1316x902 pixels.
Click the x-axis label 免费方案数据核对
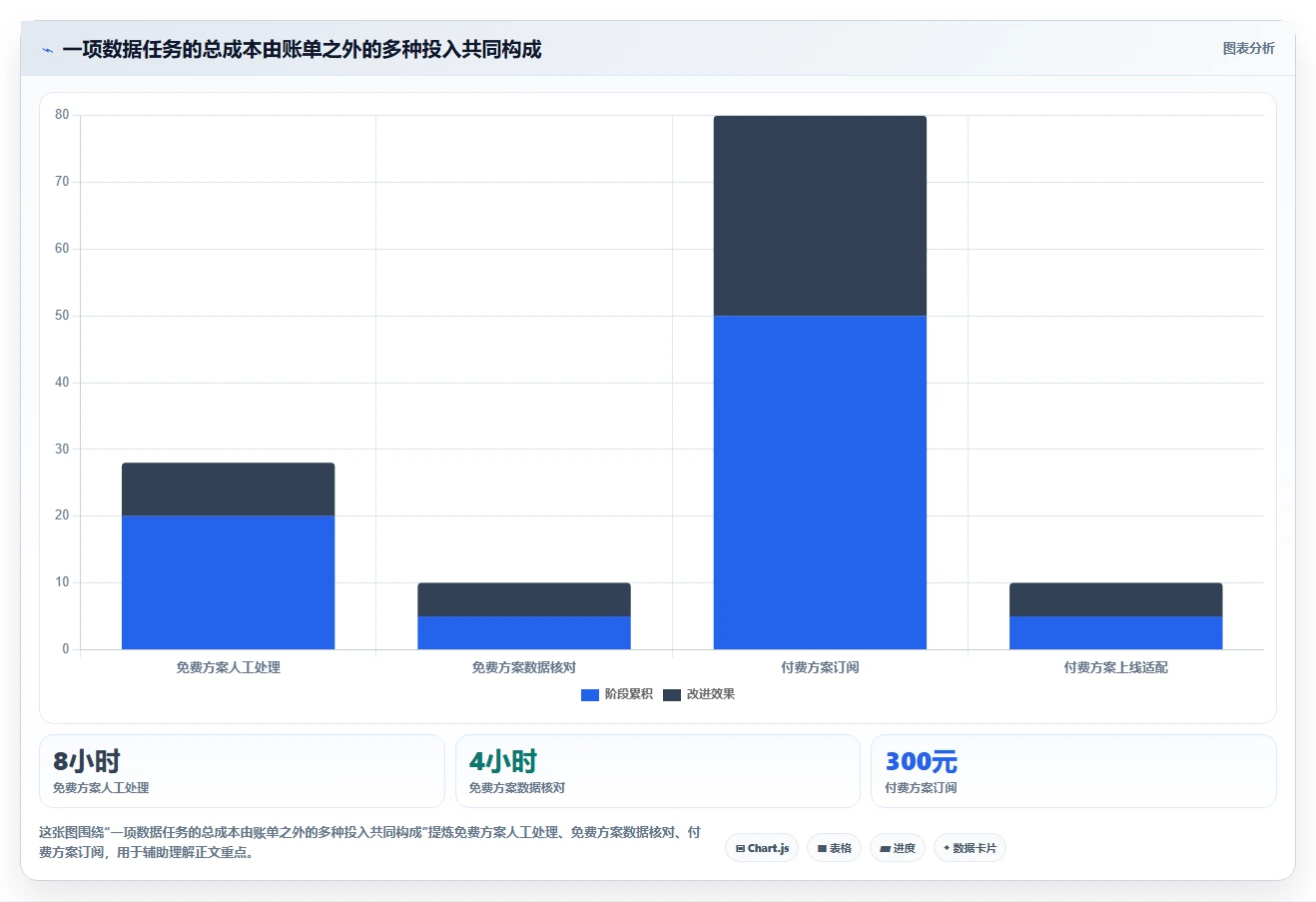pos(524,667)
